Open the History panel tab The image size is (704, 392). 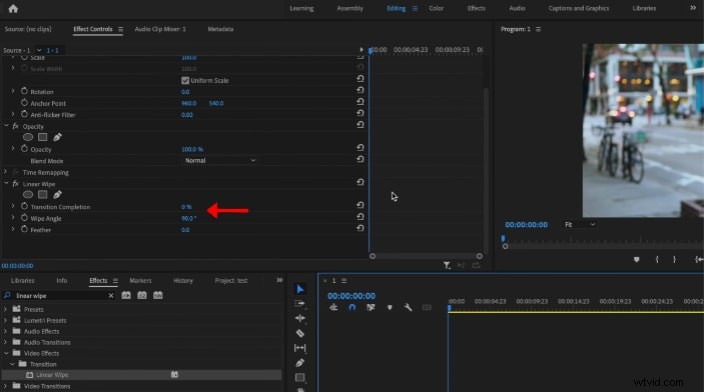[x=183, y=280]
